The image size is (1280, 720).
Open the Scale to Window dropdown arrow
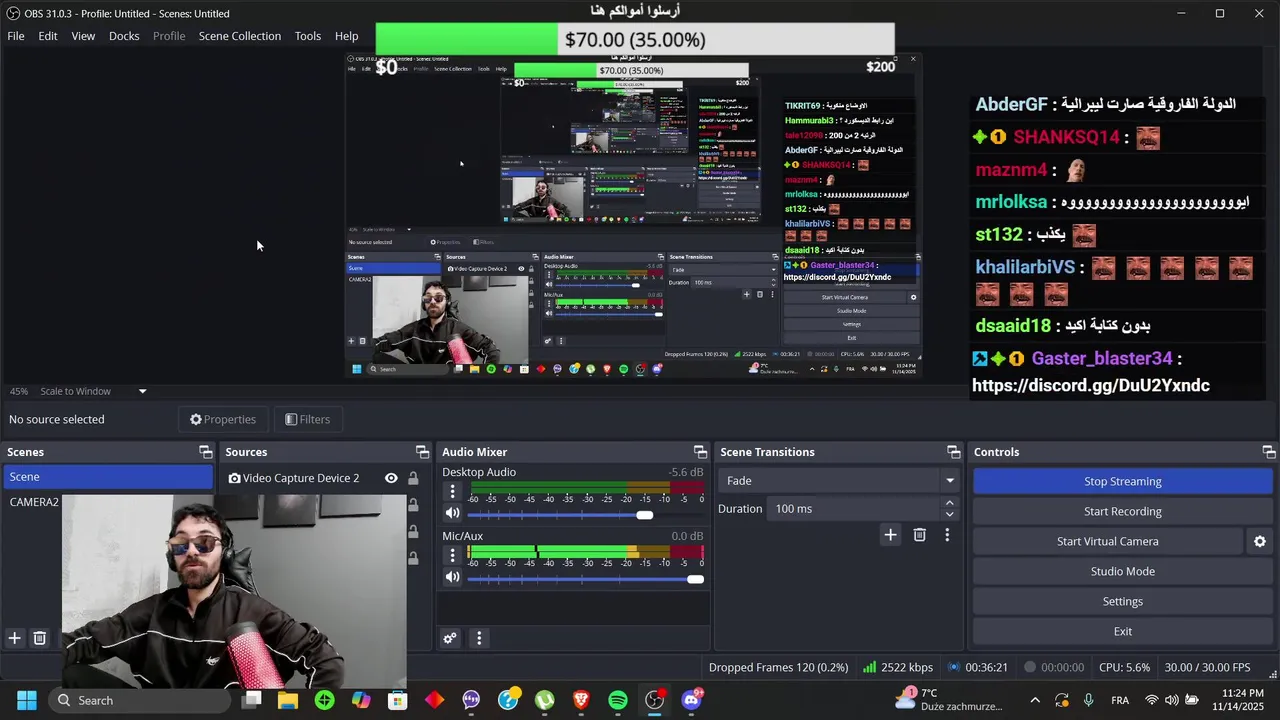pos(142,391)
